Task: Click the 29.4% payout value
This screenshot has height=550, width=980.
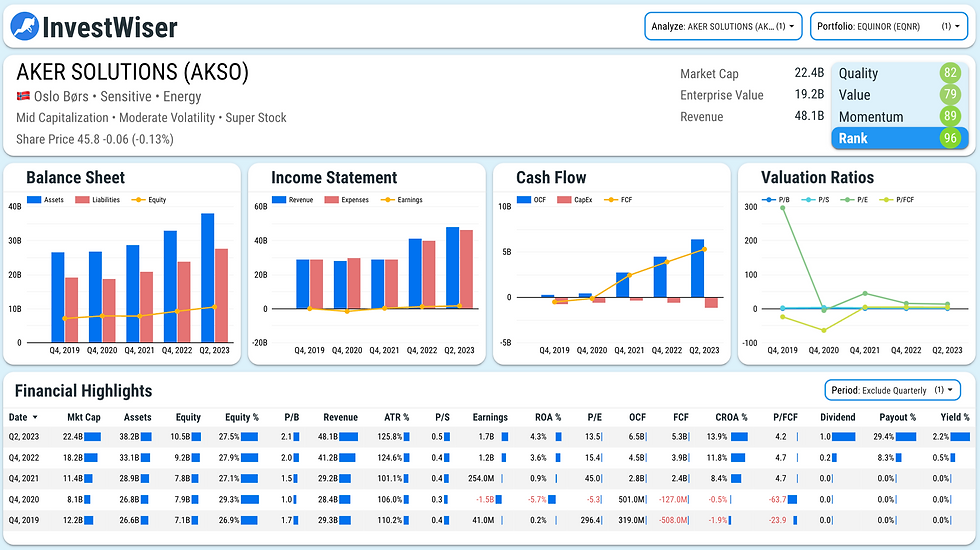Action: click(884, 437)
